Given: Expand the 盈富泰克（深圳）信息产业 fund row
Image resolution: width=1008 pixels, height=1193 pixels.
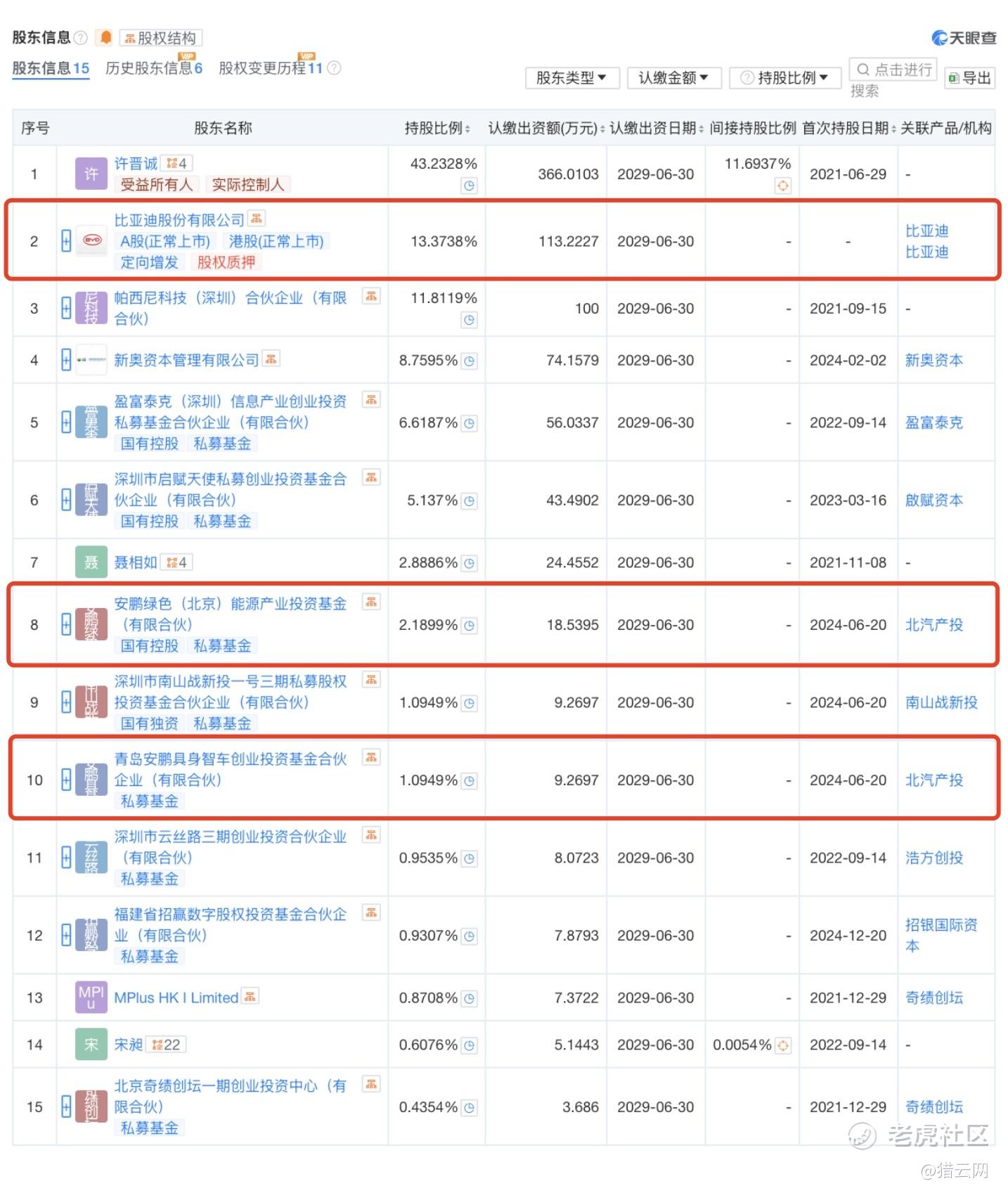Looking at the screenshot, I should (66, 423).
